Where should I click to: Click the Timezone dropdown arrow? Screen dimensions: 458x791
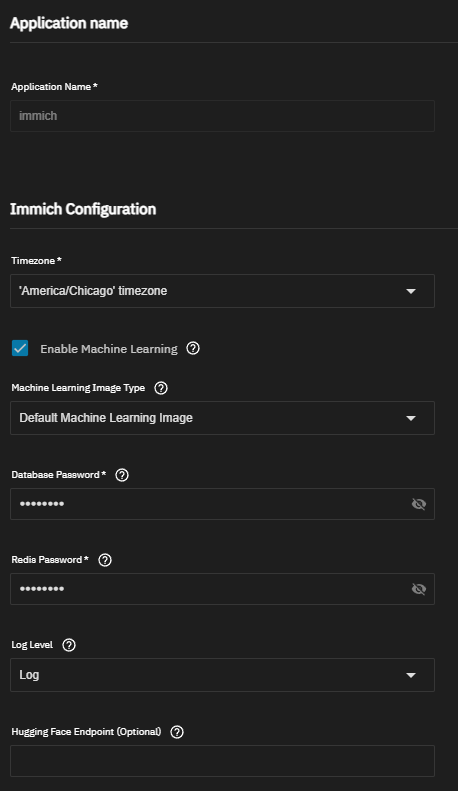click(411, 291)
